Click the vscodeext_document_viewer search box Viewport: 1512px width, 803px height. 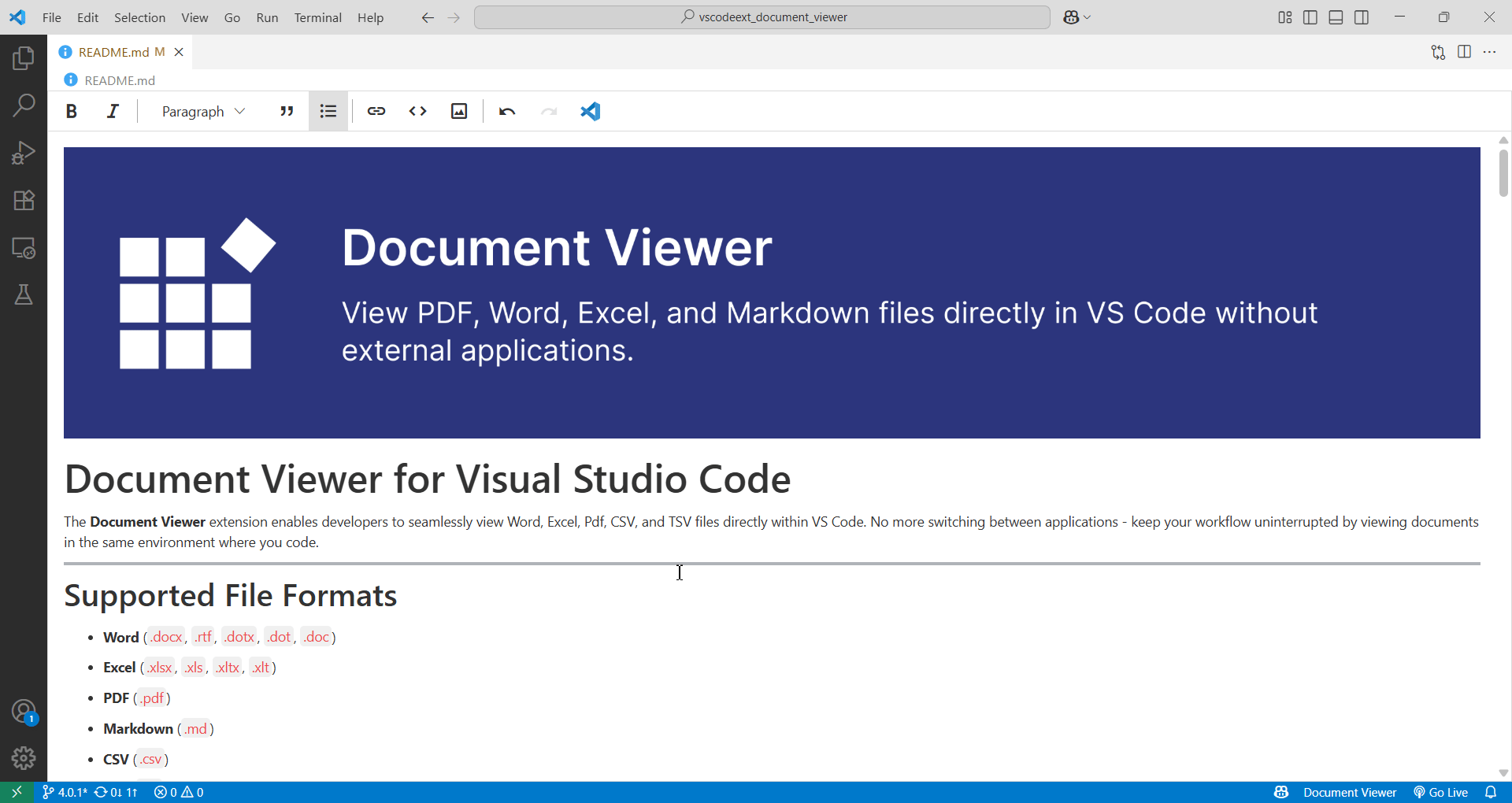pos(762,17)
